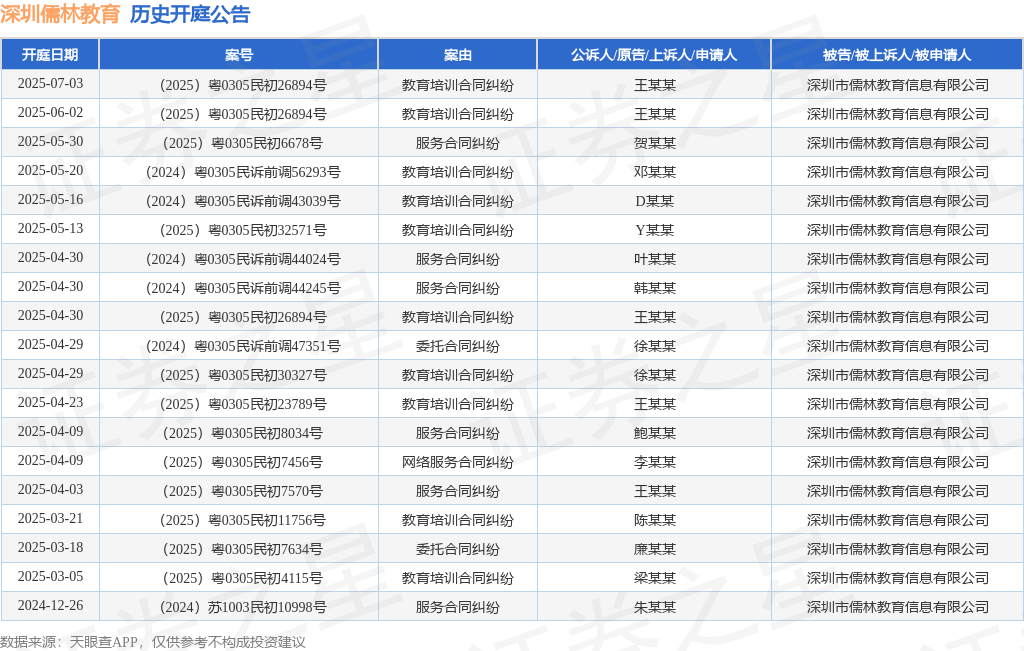Click the date 2025-04-23

[50, 402]
